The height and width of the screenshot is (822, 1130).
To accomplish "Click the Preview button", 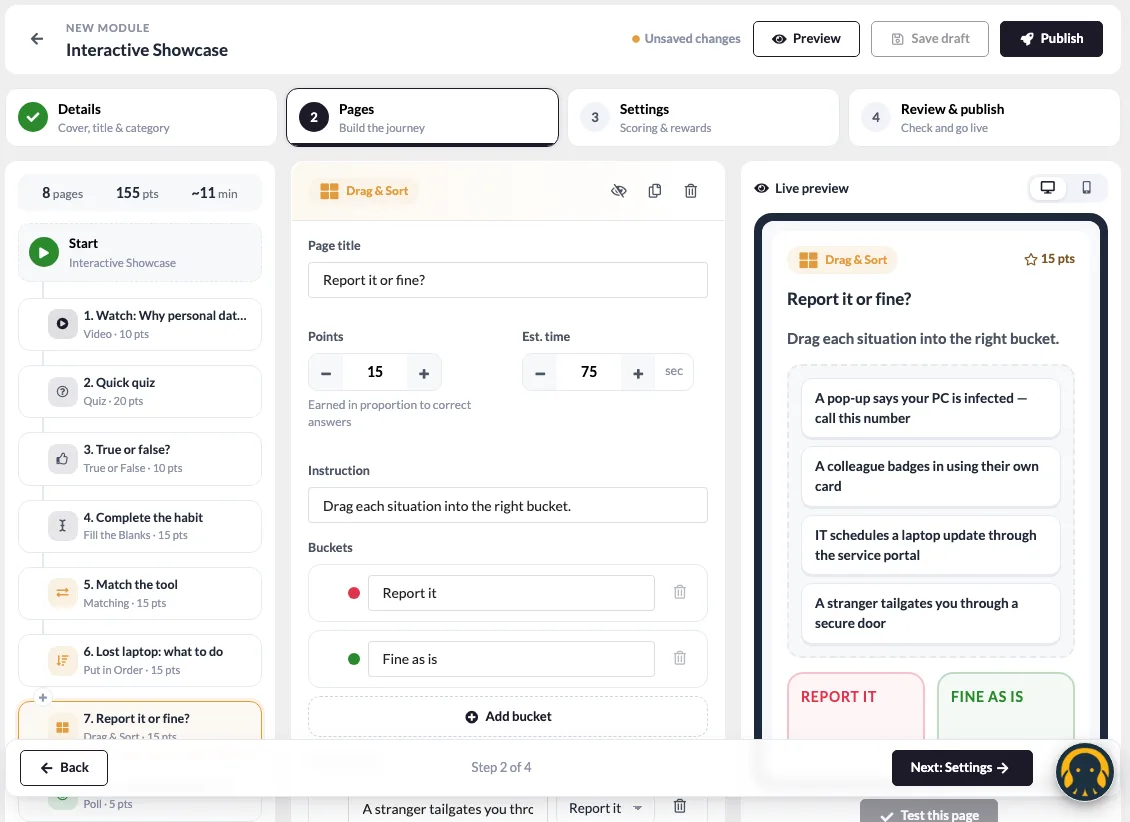I will pos(806,39).
